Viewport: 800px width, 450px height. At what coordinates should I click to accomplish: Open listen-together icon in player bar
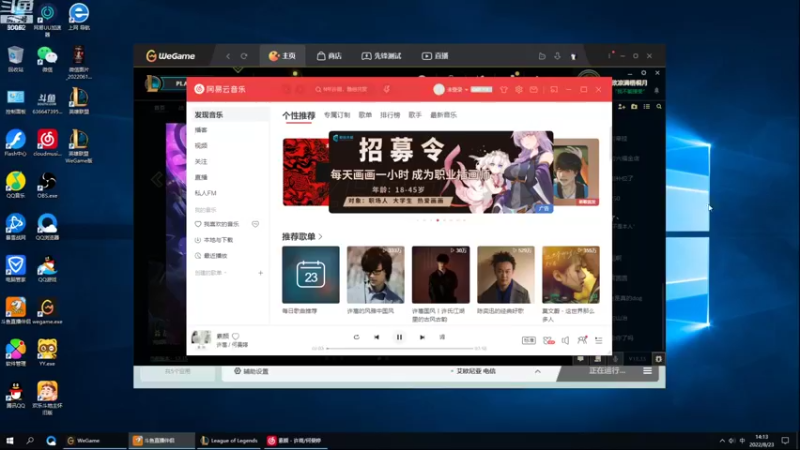582,340
